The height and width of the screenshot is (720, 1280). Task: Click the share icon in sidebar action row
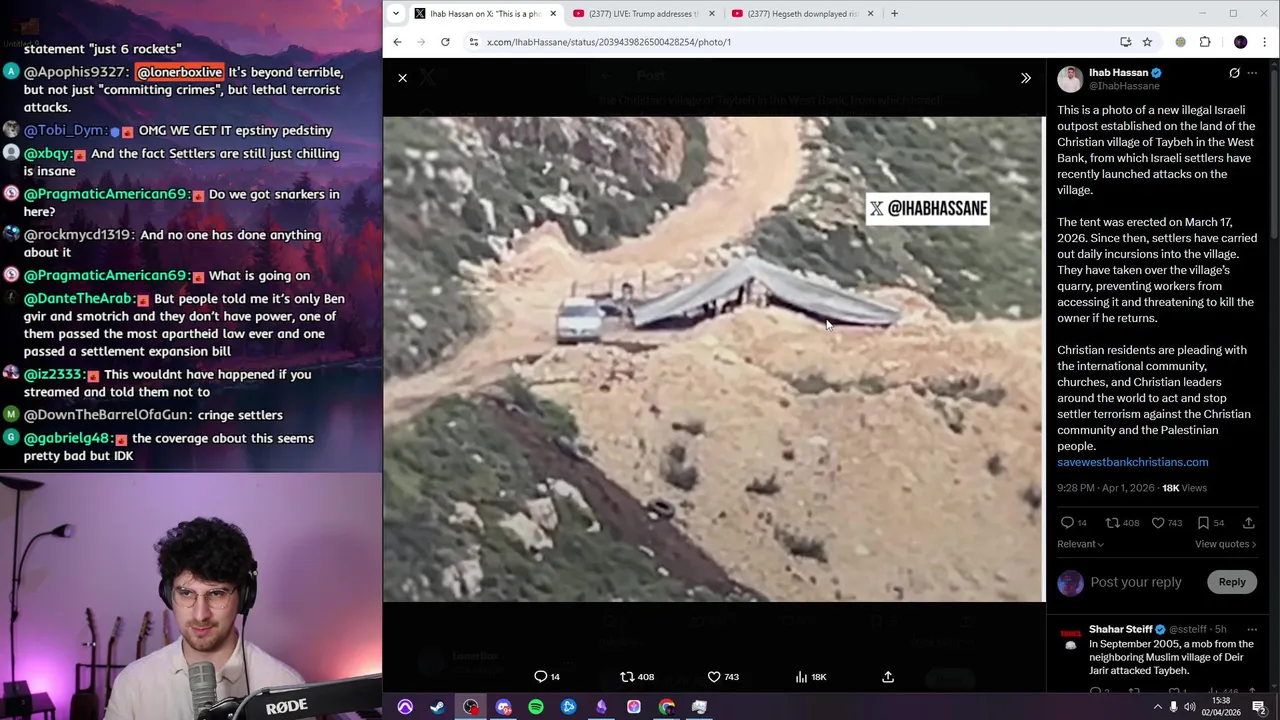click(1248, 523)
